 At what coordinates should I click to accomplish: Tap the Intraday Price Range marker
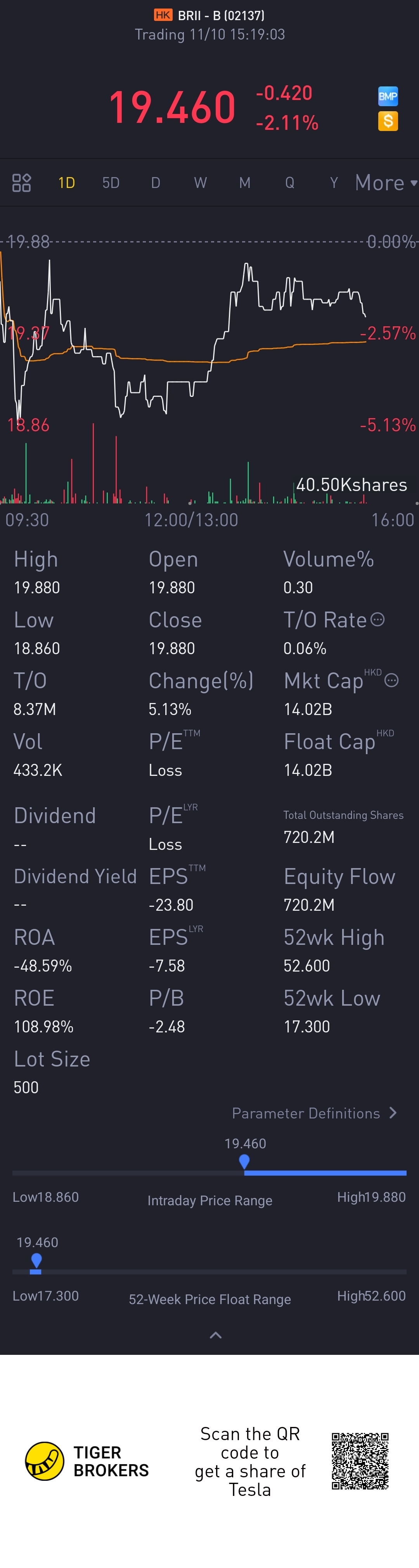tap(244, 1162)
